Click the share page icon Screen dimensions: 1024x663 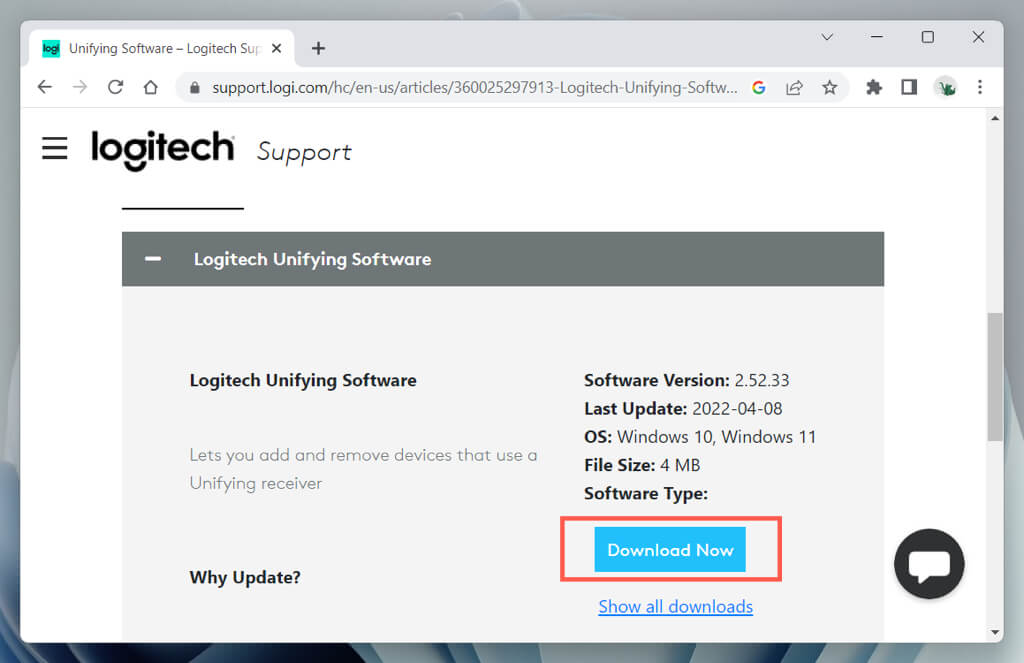point(794,87)
